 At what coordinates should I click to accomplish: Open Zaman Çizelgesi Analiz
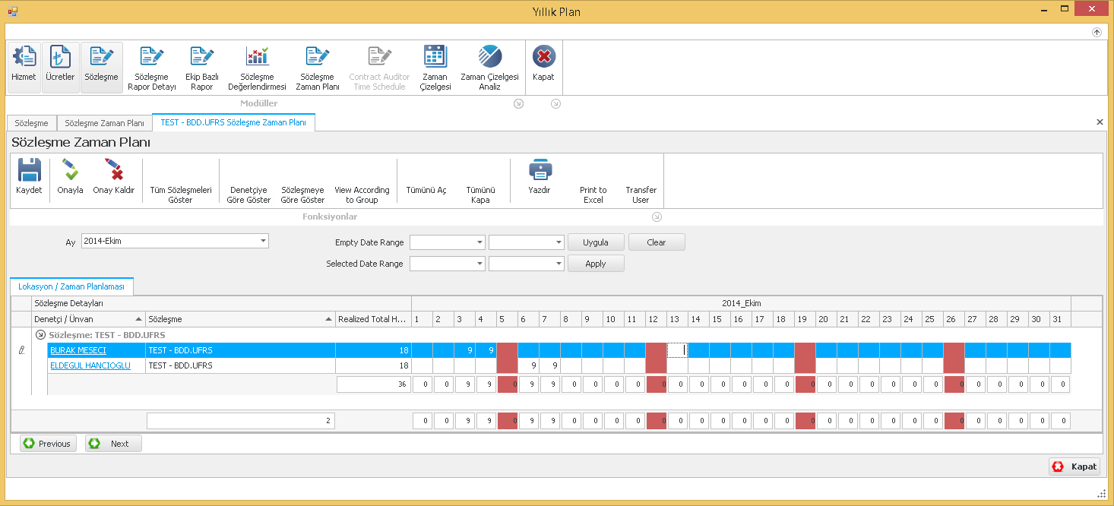click(489, 66)
